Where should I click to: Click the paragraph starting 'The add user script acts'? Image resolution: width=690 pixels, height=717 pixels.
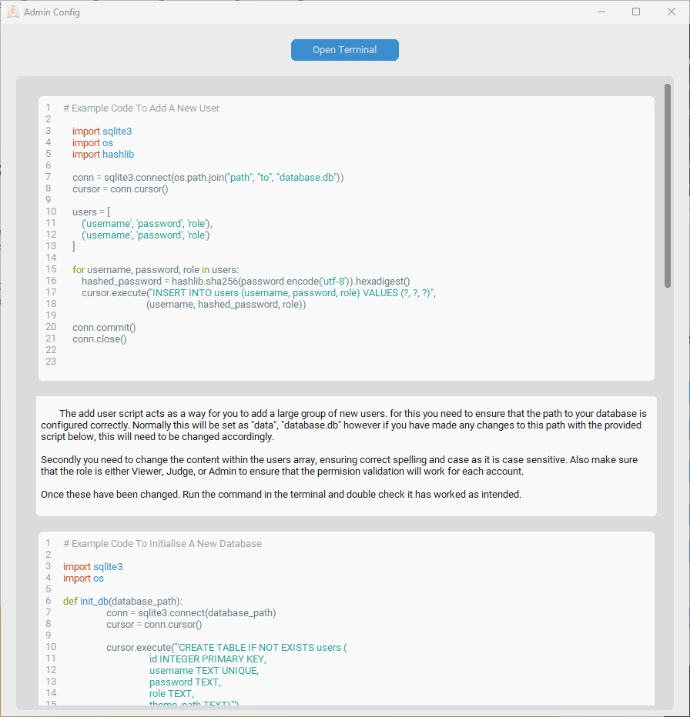343,425
